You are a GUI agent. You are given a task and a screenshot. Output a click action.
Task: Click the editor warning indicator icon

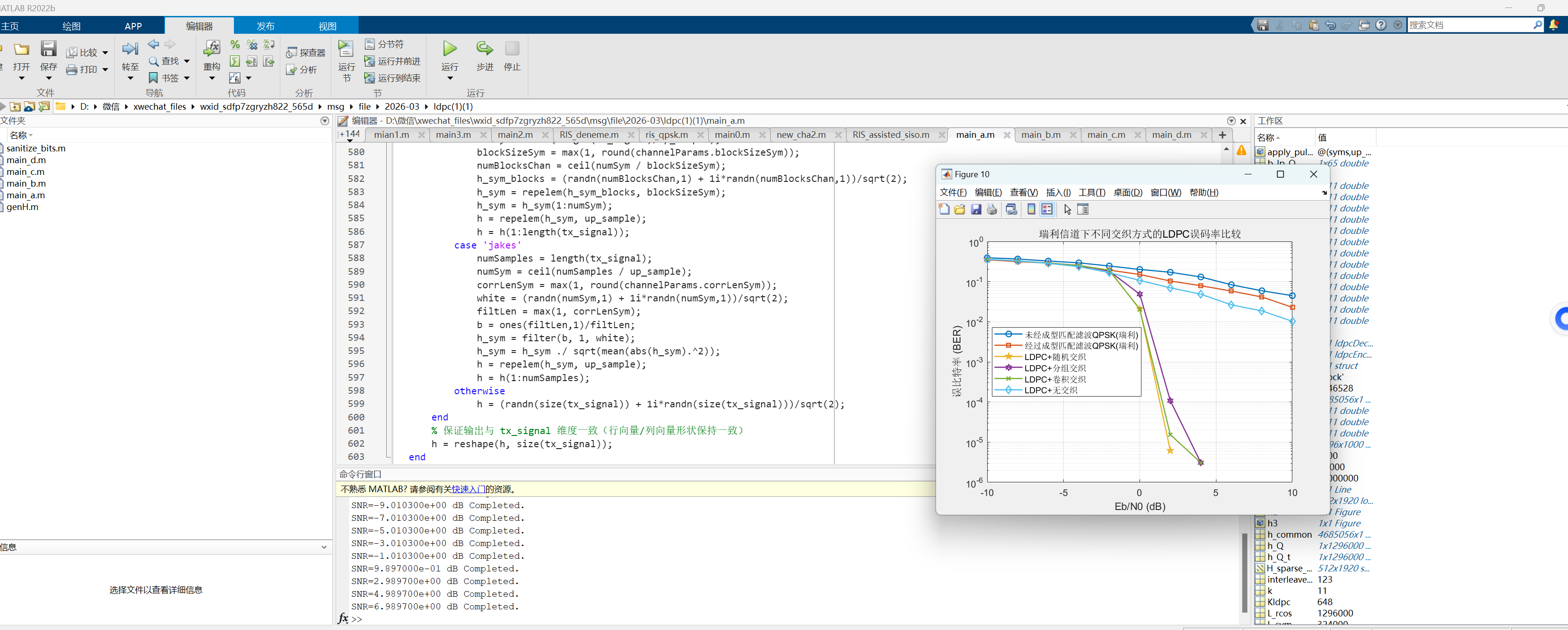[x=1241, y=150]
